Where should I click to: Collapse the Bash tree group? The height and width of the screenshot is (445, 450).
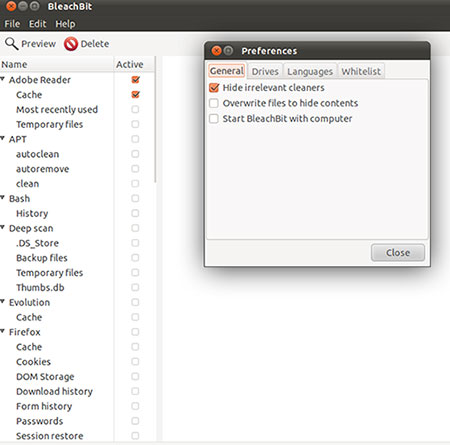[x=3, y=198]
